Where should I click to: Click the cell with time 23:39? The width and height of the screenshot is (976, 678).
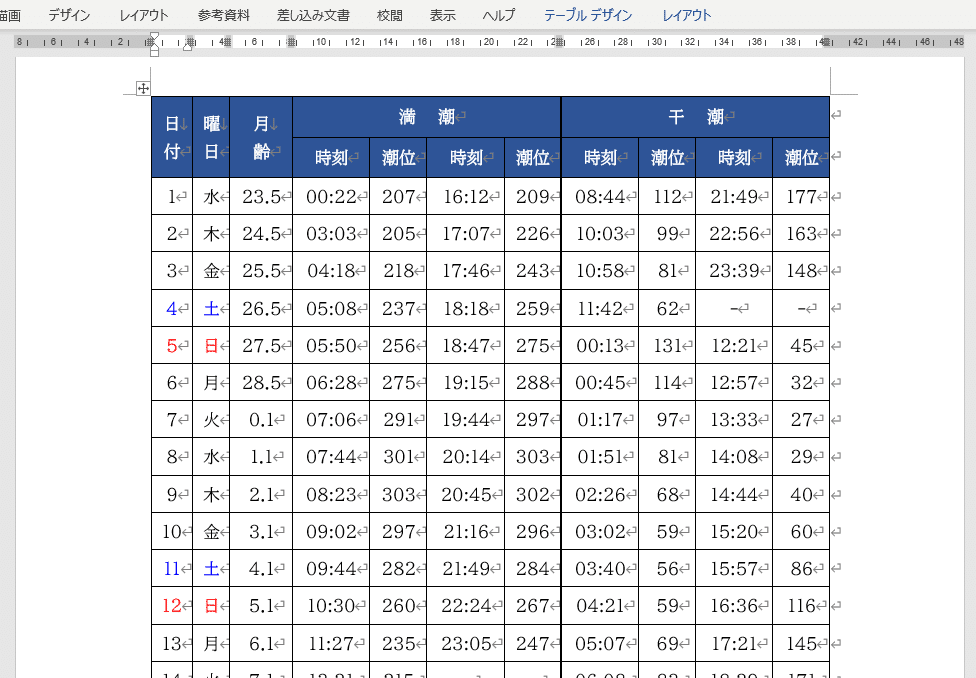pos(734,271)
